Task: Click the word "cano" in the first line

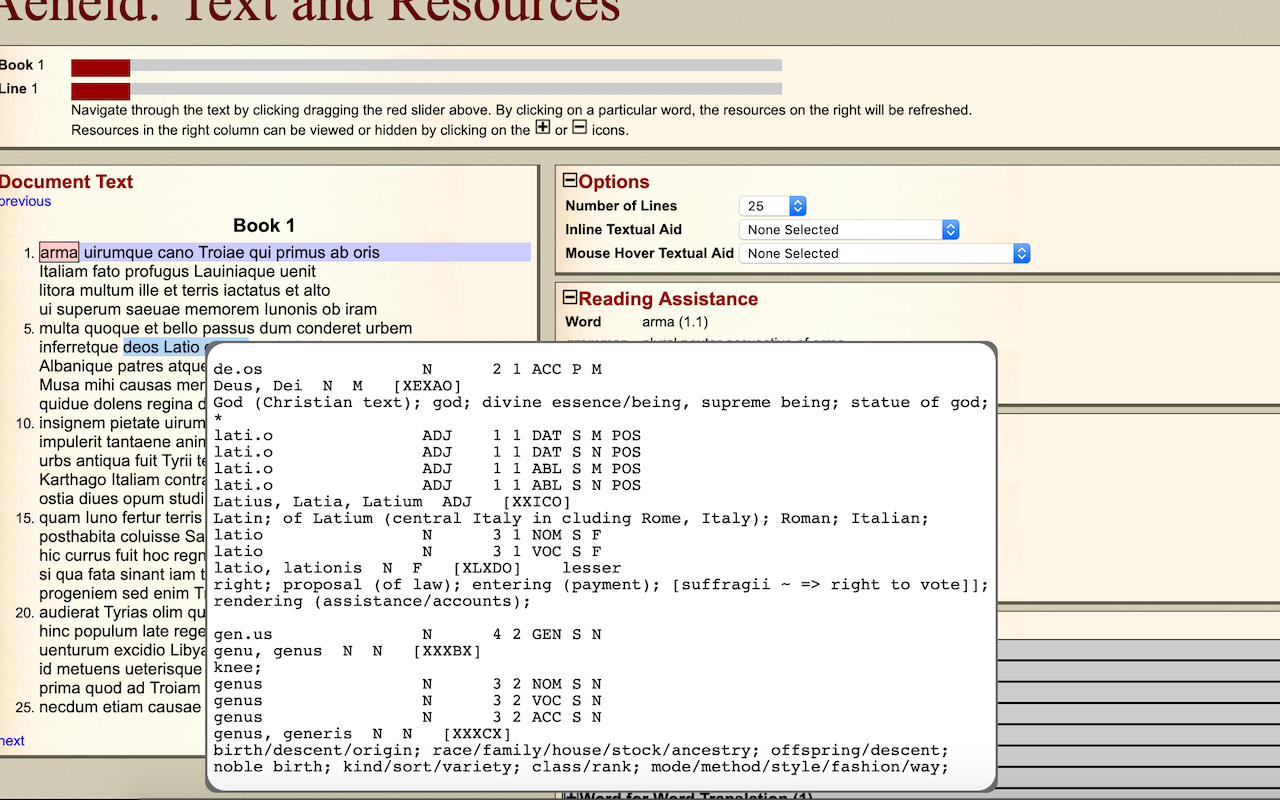Action: pyautogui.click(x=175, y=252)
